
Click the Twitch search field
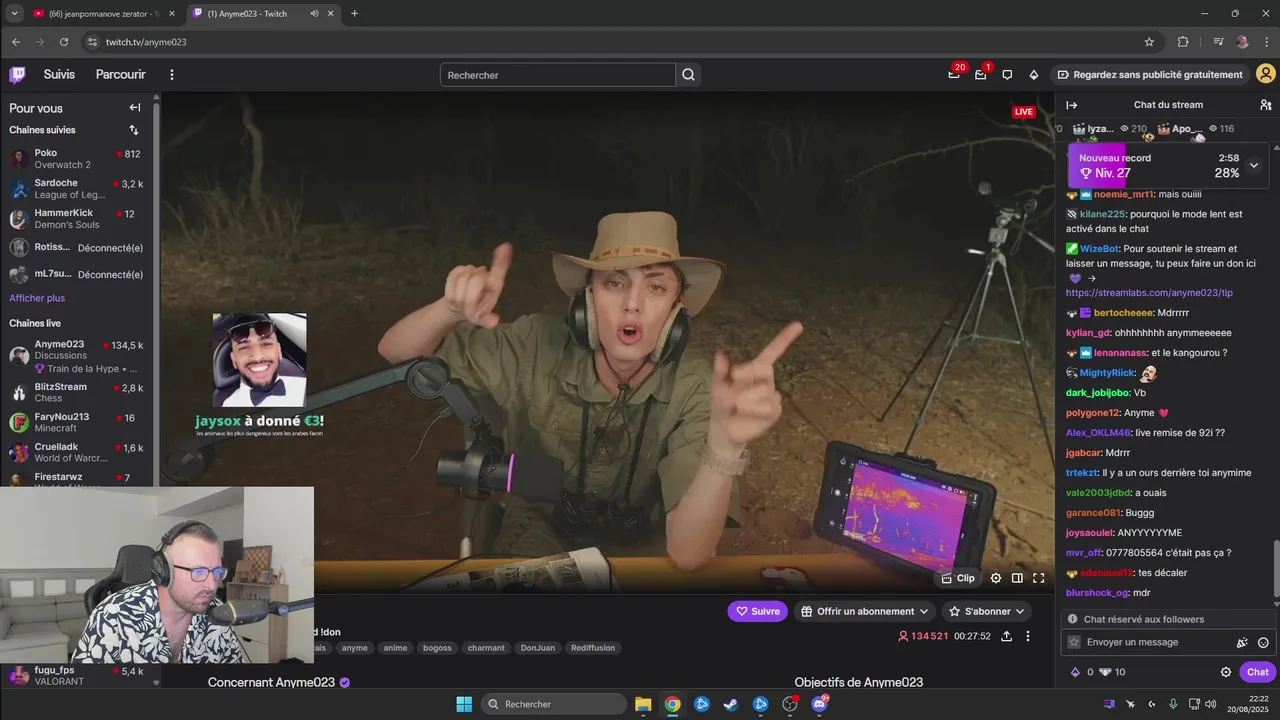[x=557, y=75]
